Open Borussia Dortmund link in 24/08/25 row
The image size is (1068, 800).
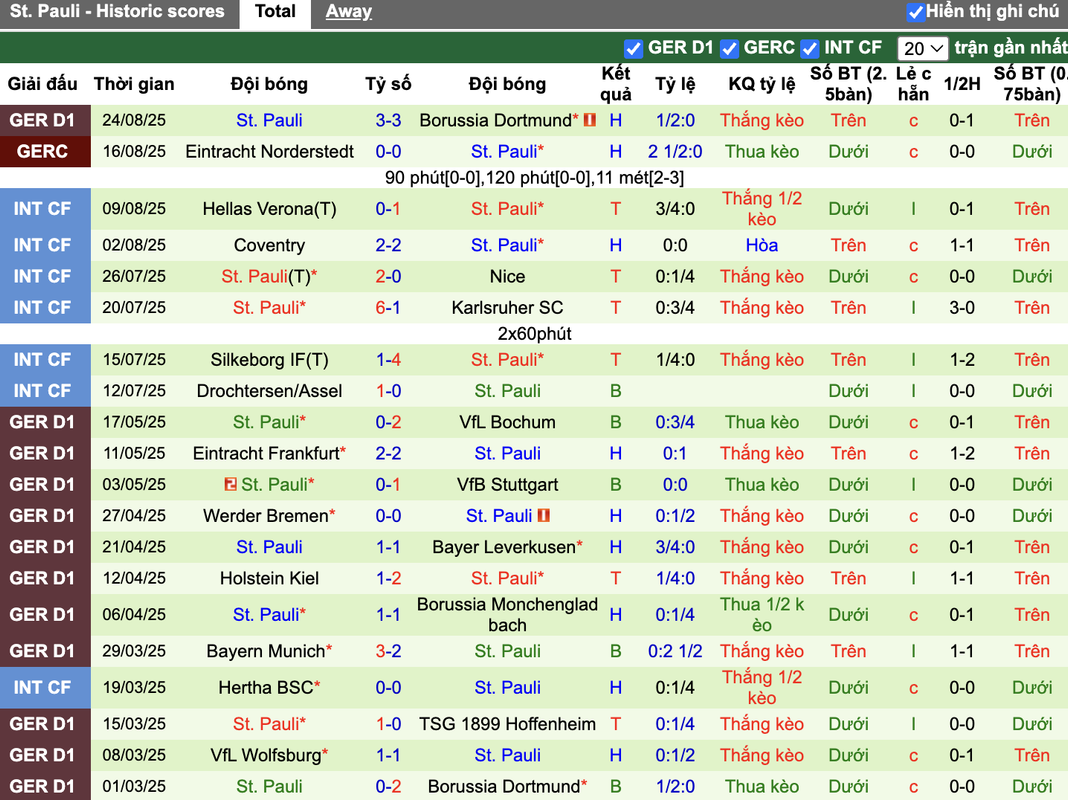coord(495,121)
